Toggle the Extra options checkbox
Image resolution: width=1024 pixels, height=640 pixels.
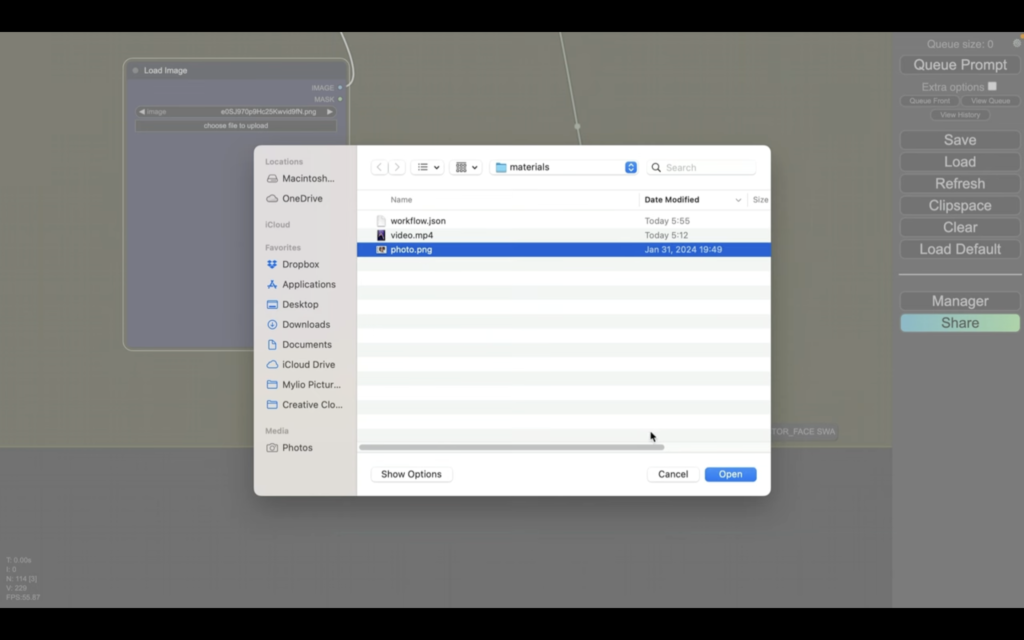[992, 87]
